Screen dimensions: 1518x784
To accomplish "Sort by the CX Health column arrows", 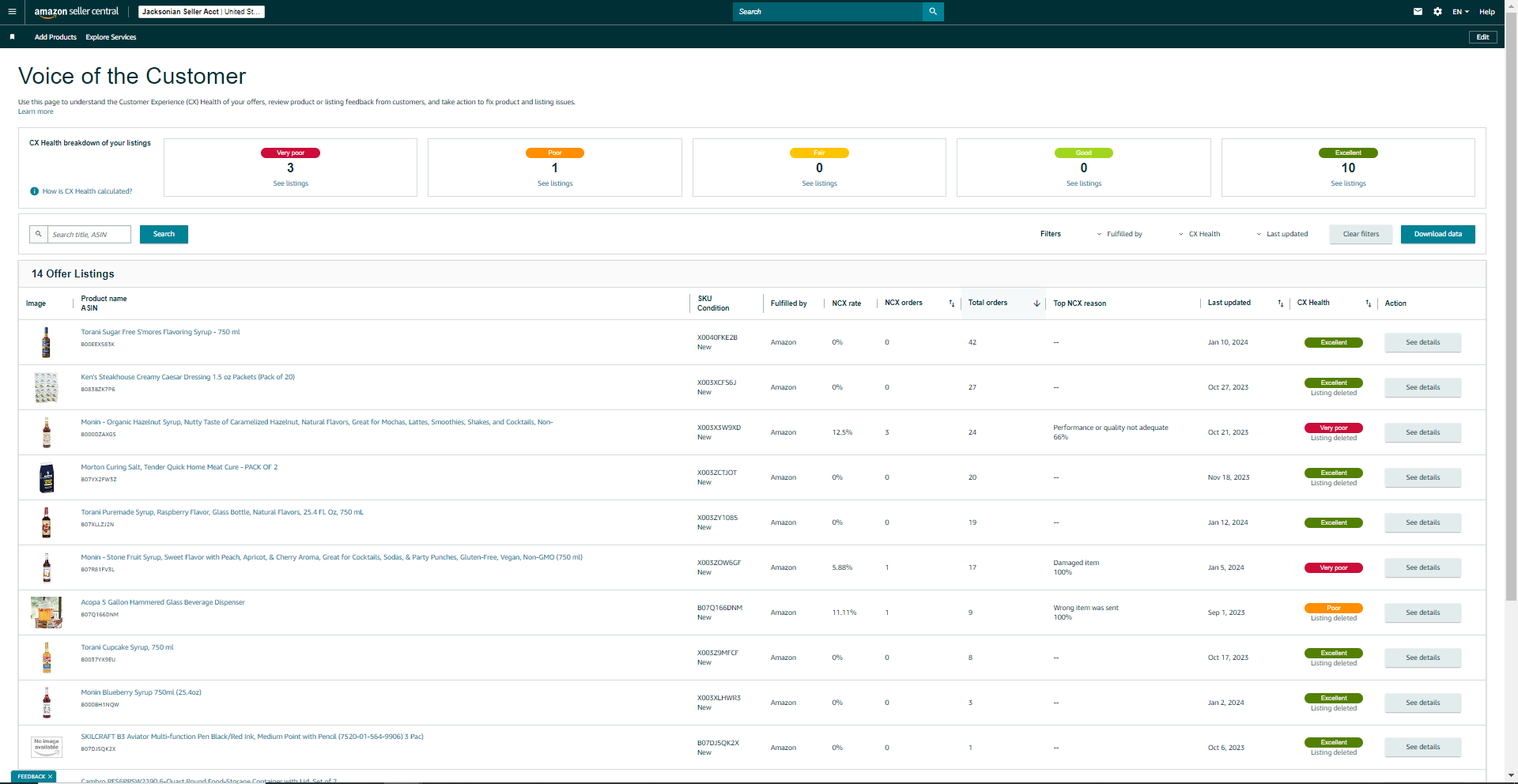I will [x=1369, y=303].
